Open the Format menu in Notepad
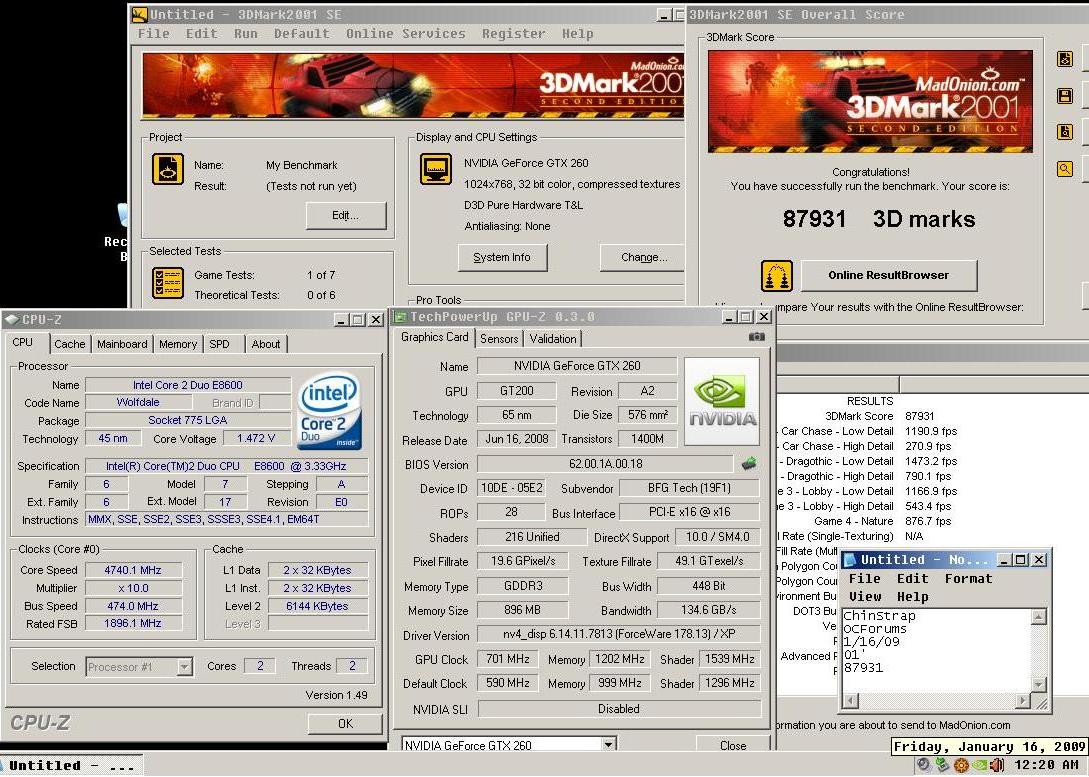 [968, 578]
